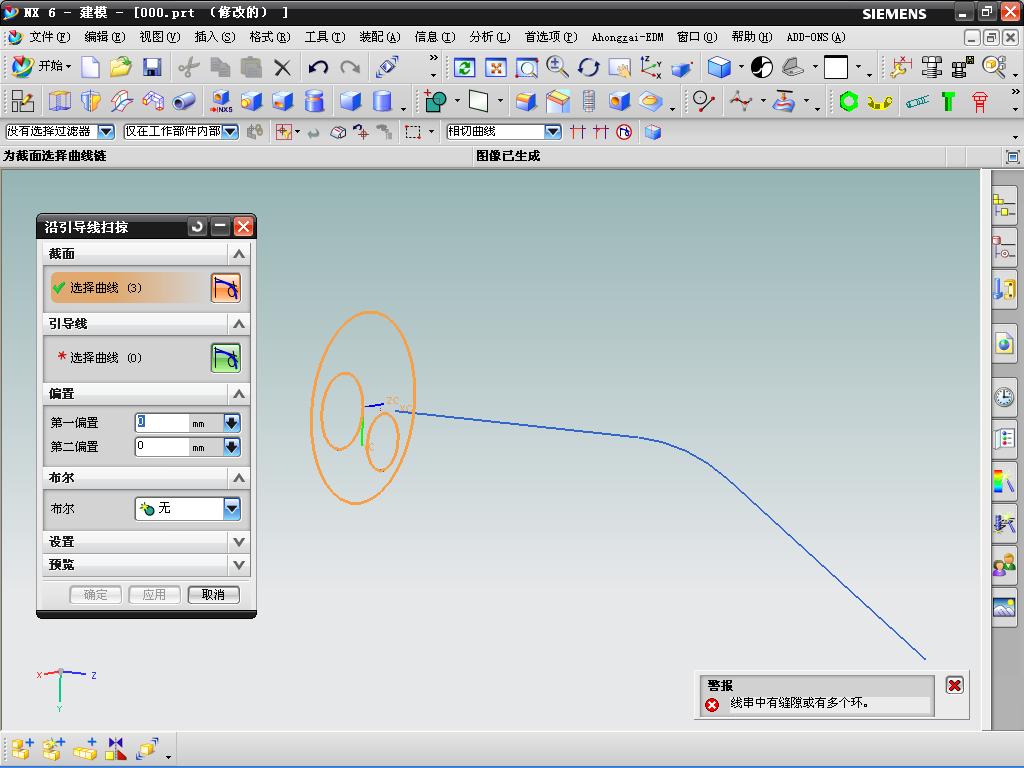Collapse the 布尔 section
This screenshot has width=1024, height=768.
click(x=239, y=478)
